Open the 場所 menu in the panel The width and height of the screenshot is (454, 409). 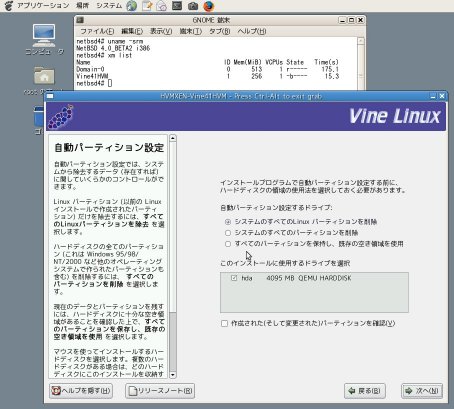pyautogui.click(x=82, y=6)
